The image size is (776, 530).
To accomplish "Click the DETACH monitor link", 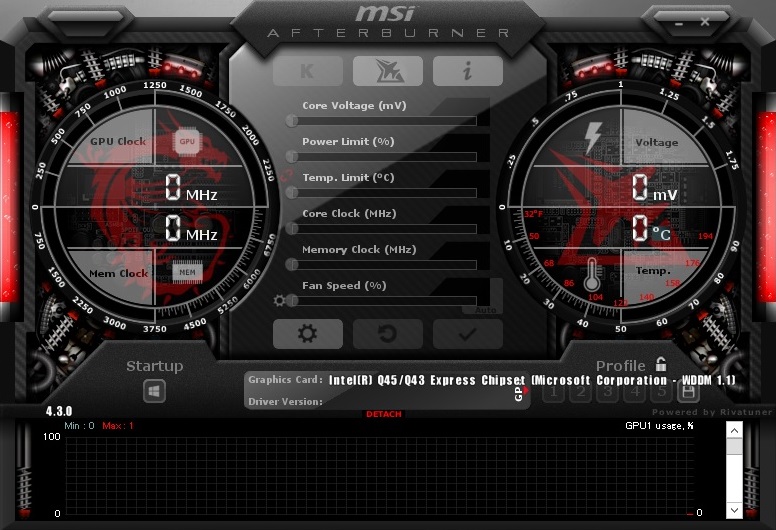I will pyautogui.click(x=384, y=414).
